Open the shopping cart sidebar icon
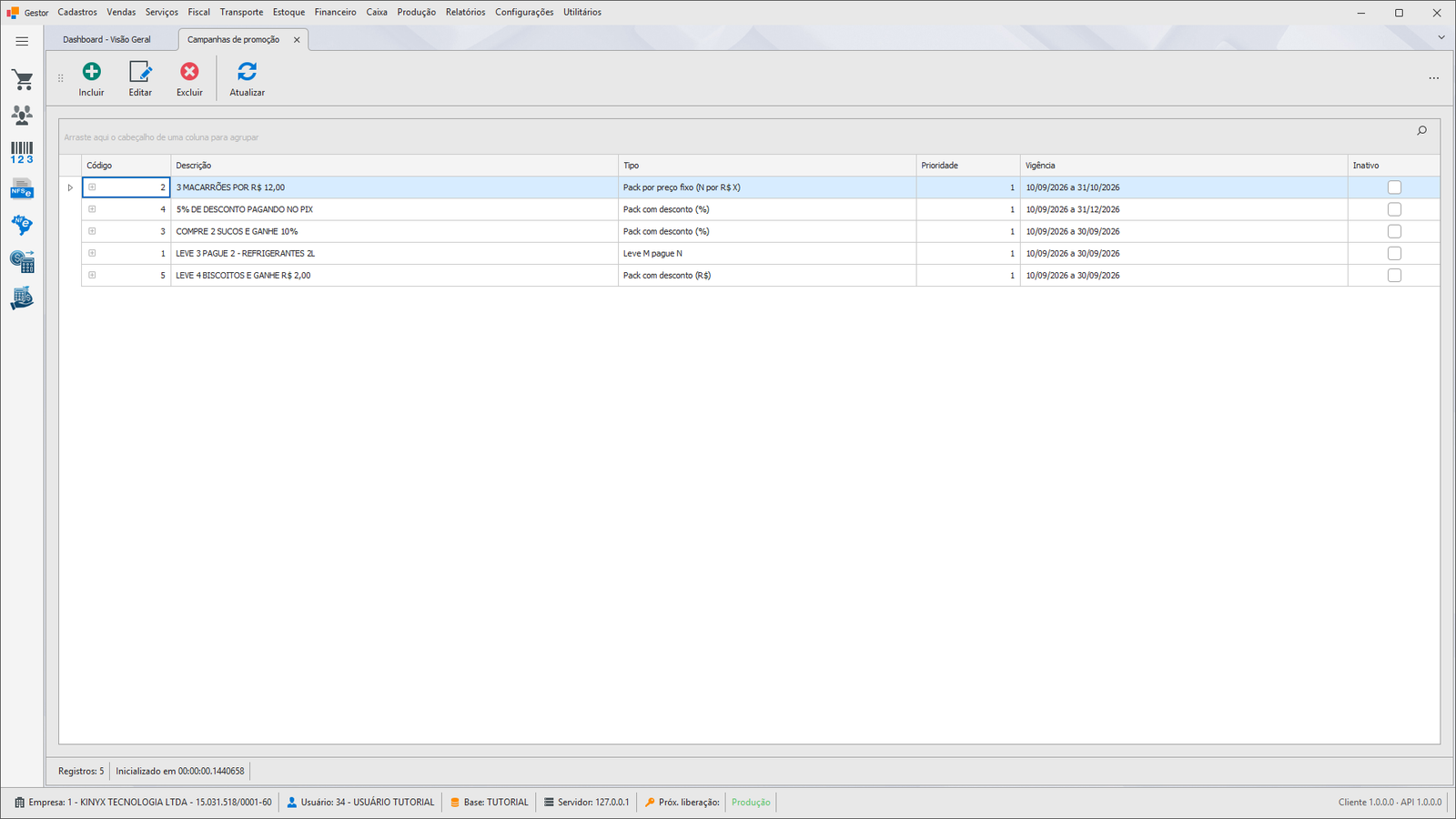The height and width of the screenshot is (819, 1456). coord(22,80)
